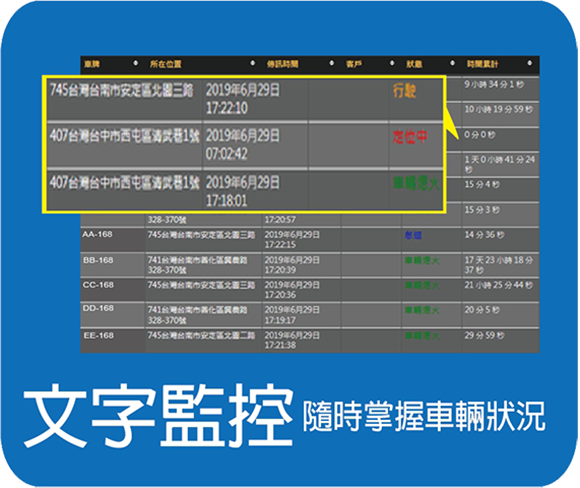Click the red 定位中 status label
The image size is (580, 488).
pyautogui.click(x=410, y=137)
